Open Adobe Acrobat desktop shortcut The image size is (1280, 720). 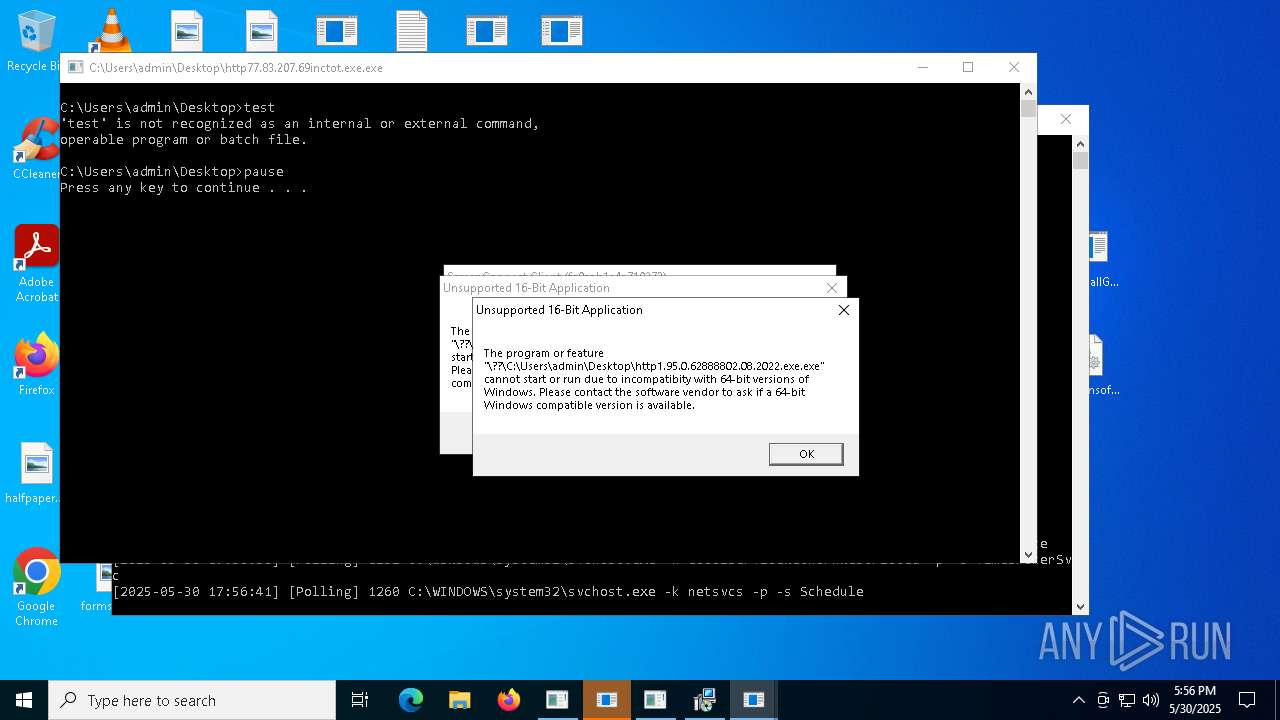point(36,263)
